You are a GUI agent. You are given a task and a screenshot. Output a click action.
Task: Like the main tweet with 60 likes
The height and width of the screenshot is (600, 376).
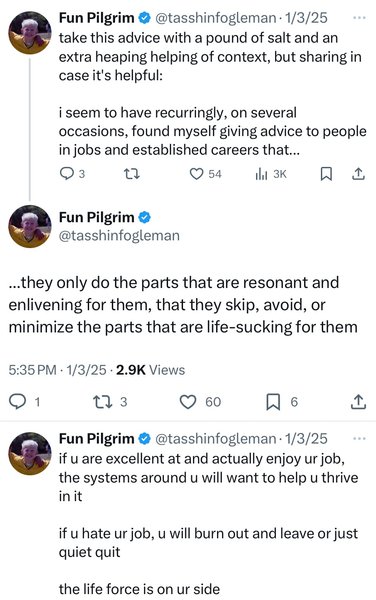pyautogui.click(x=200, y=402)
